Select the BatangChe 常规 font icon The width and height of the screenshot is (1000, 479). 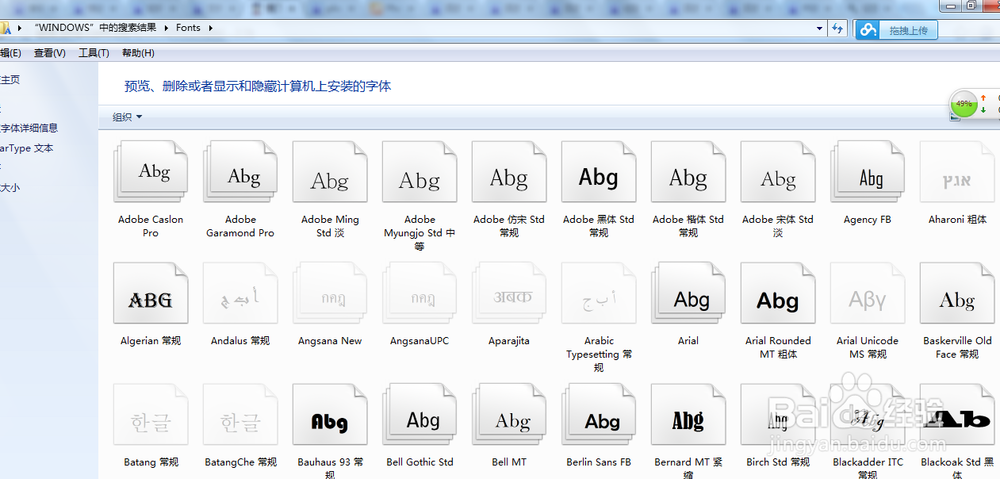click(x=240, y=414)
